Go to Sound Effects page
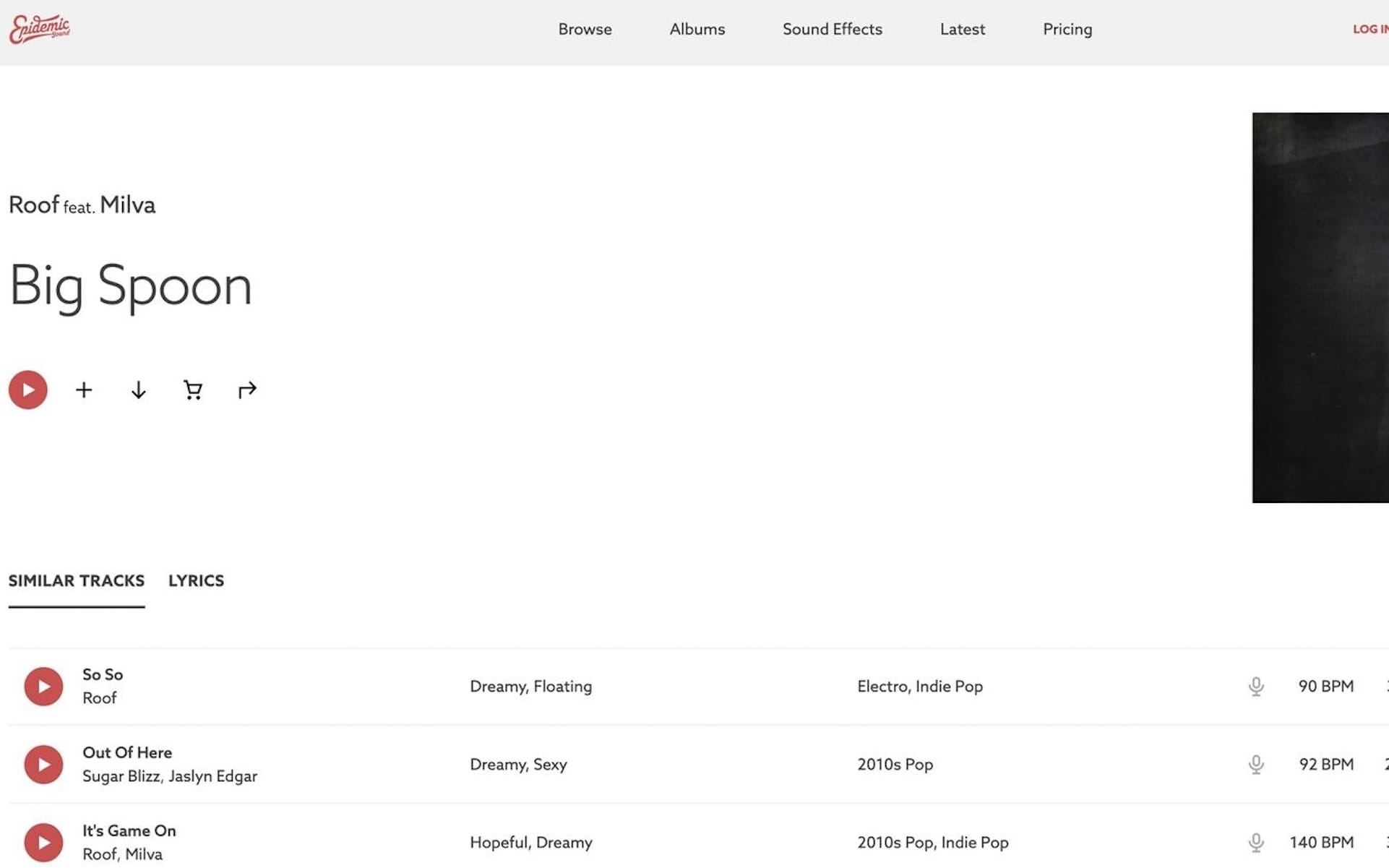The height and width of the screenshot is (868, 1389). click(832, 30)
